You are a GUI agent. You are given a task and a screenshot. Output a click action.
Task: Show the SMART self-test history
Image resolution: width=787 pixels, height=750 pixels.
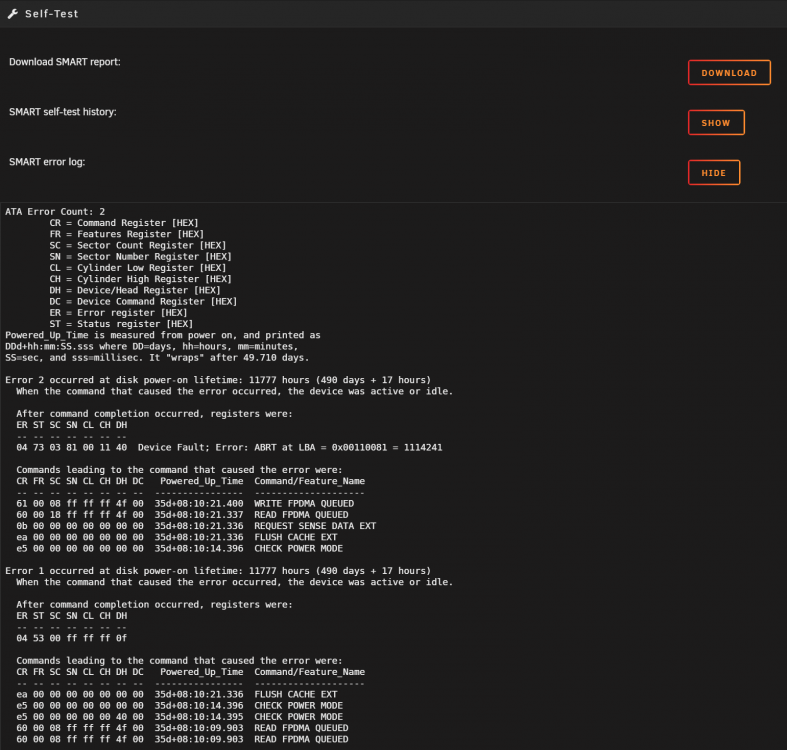pos(716,122)
